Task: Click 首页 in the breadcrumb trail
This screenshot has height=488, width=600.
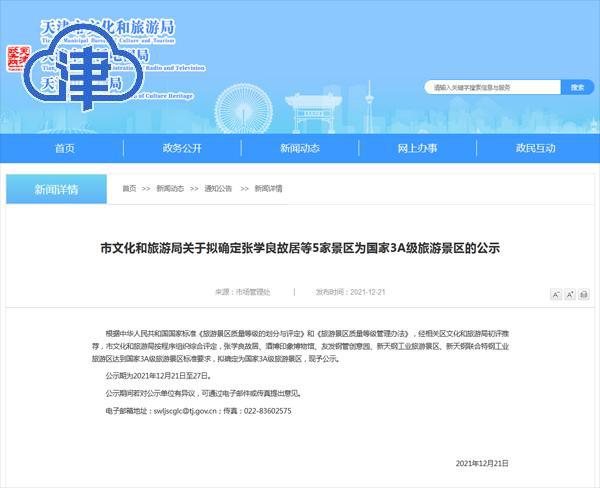Action: click(129, 188)
